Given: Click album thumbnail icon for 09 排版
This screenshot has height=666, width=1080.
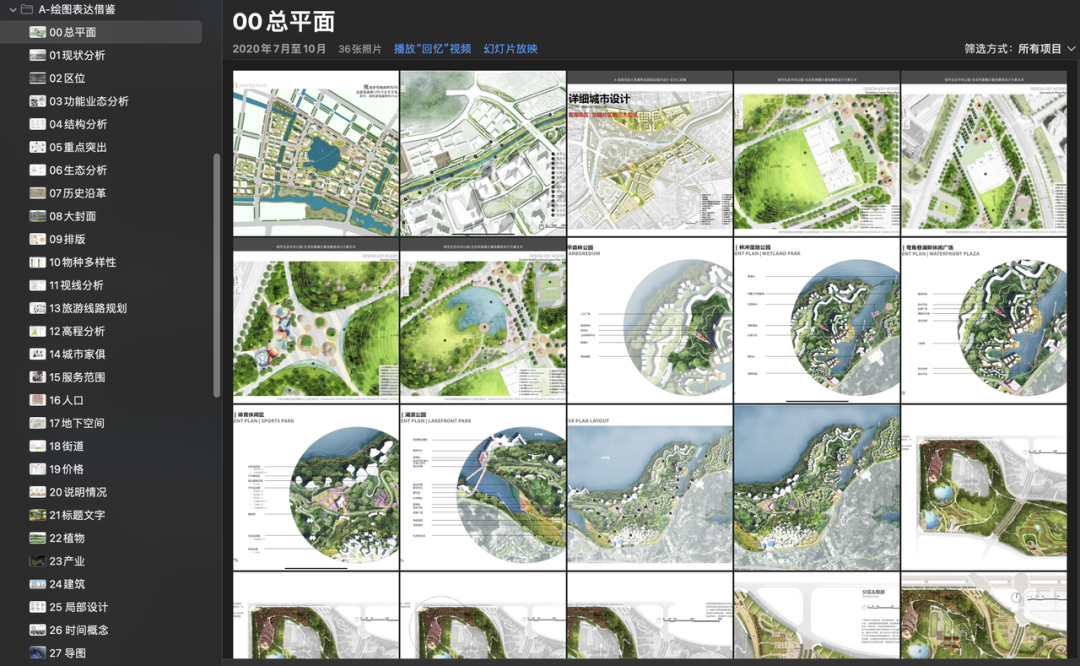Looking at the screenshot, I should click(x=37, y=239).
